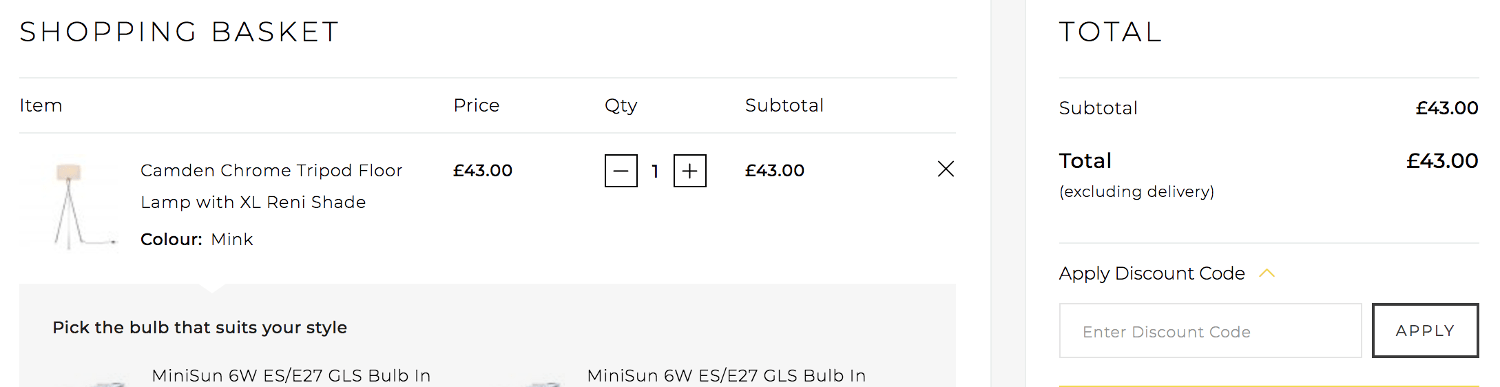Remove the Camden lamp using the X icon
This screenshot has height=387, width=1500.
pos(946,170)
